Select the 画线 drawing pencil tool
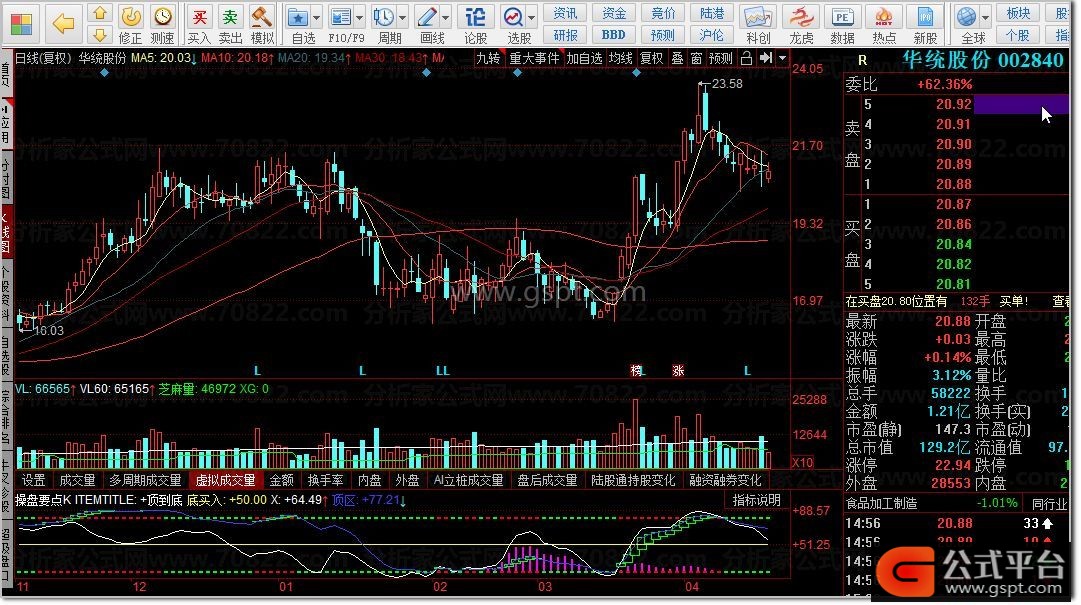The height and width of the screenshot is (605, 1081). (x=427, y=17)
